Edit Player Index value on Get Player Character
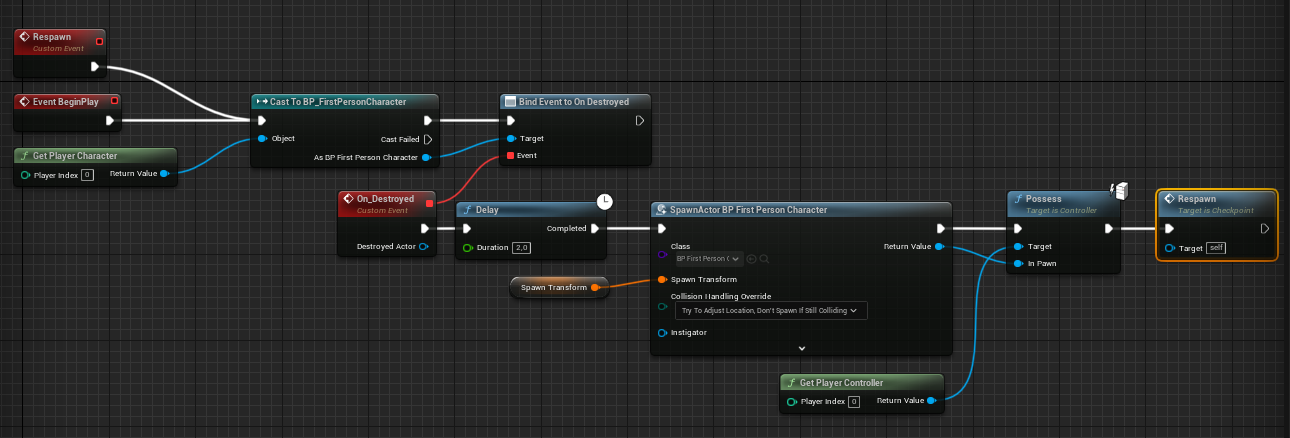The height and width of the screenshot is (438, 1290). (x=87, y=175)
